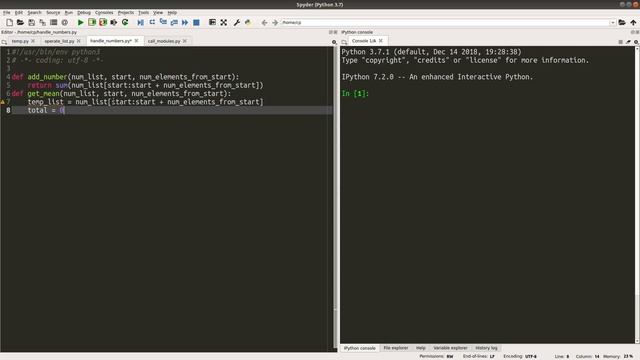Image resolution: width=640 pixels, height=360 pixels.
Task: Open a file using the folder icon
Action: pyautogui.click(x=20, y=22)
